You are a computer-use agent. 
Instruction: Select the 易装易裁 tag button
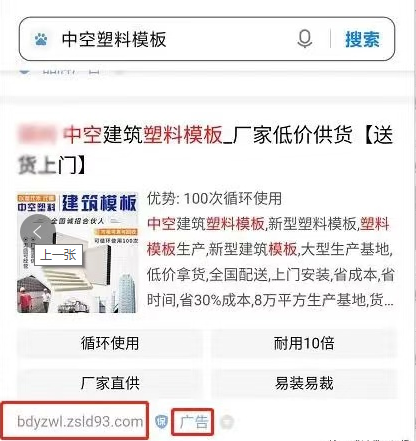click(304, 383)
